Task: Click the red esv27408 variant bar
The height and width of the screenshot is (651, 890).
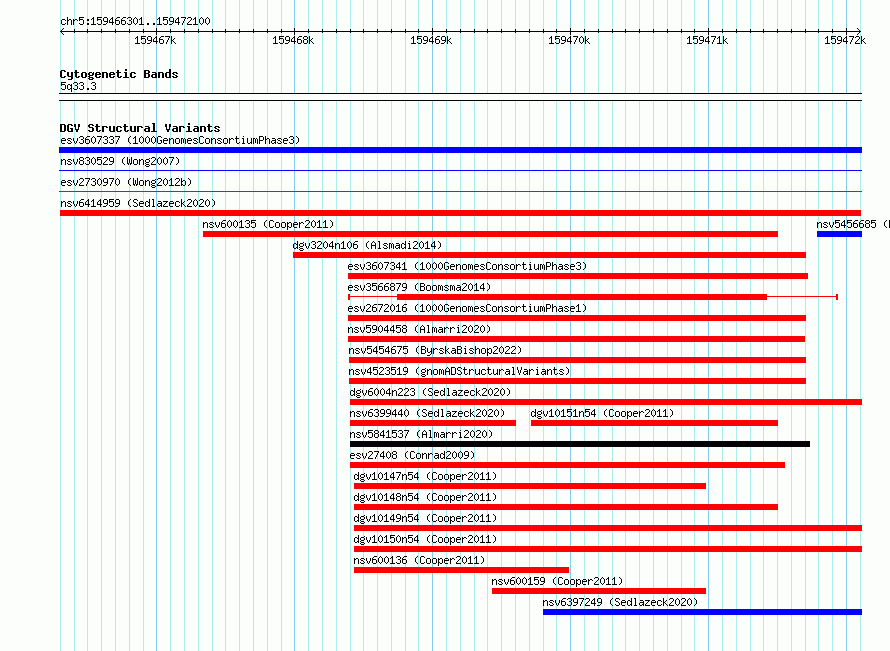Action: (567, 465)
